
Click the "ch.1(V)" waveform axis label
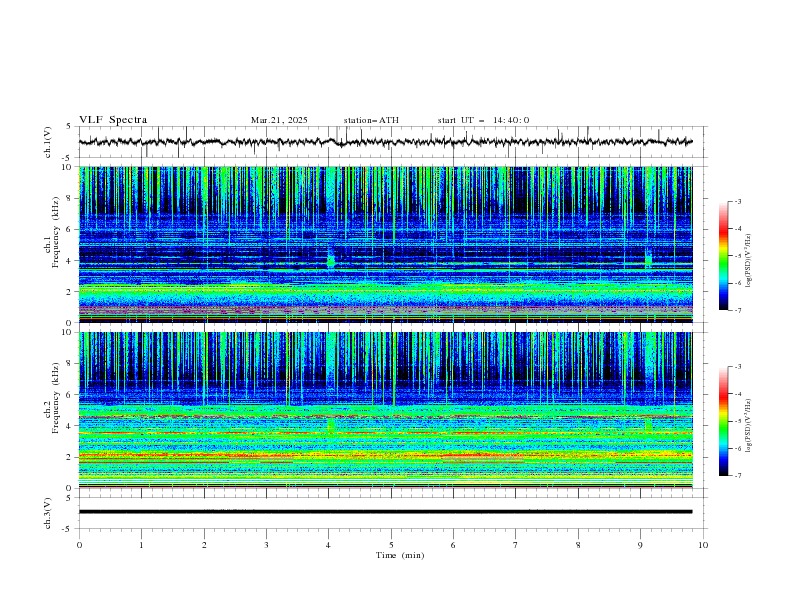click(48, 142)
